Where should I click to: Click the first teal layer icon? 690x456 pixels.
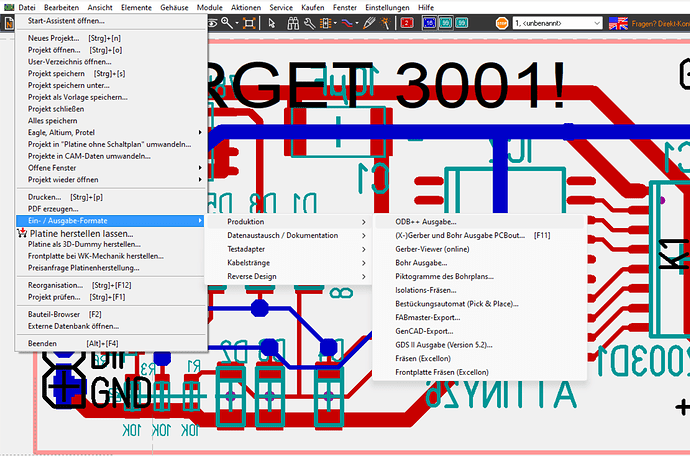pos(445,23)
